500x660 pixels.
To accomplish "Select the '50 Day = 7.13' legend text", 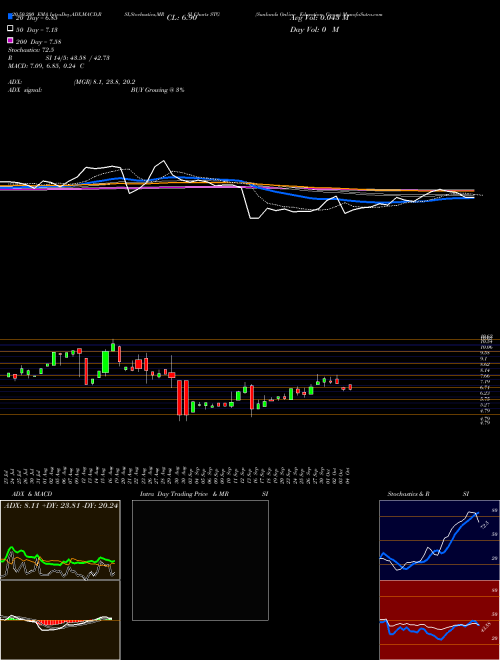I will click(x=37, y=30).
